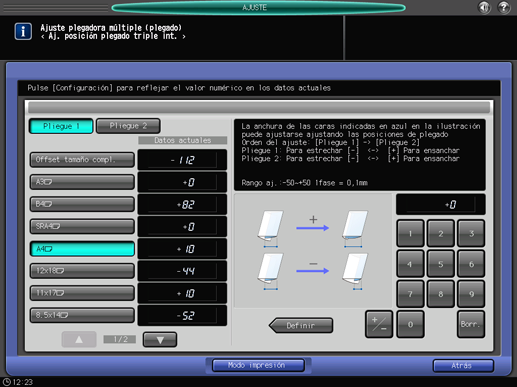Image resolution: width=517 pixels, height=387 pixels.
Task: Click the Borr. clear key
Action: pos(471,324)
